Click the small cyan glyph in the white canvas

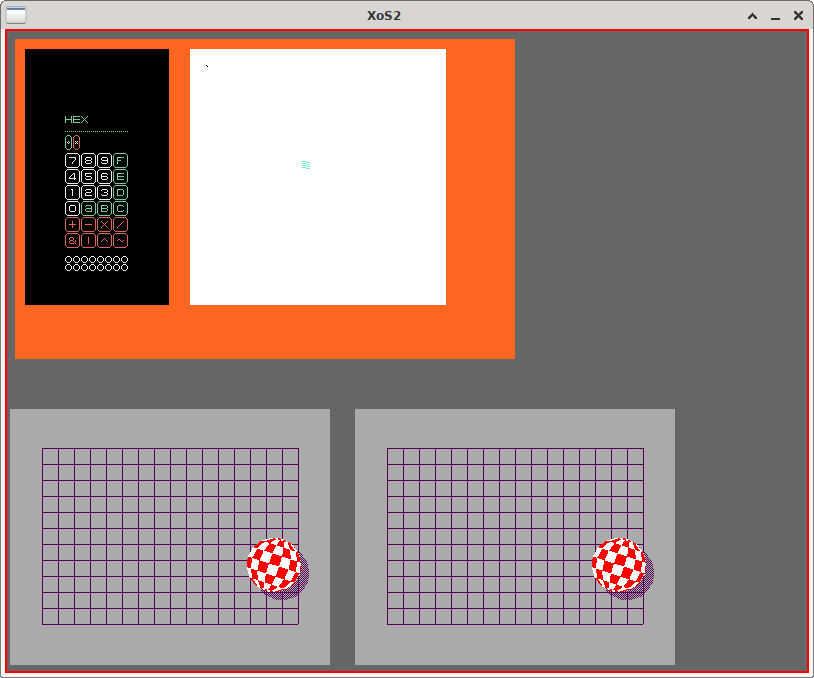(x=306, y=165)
